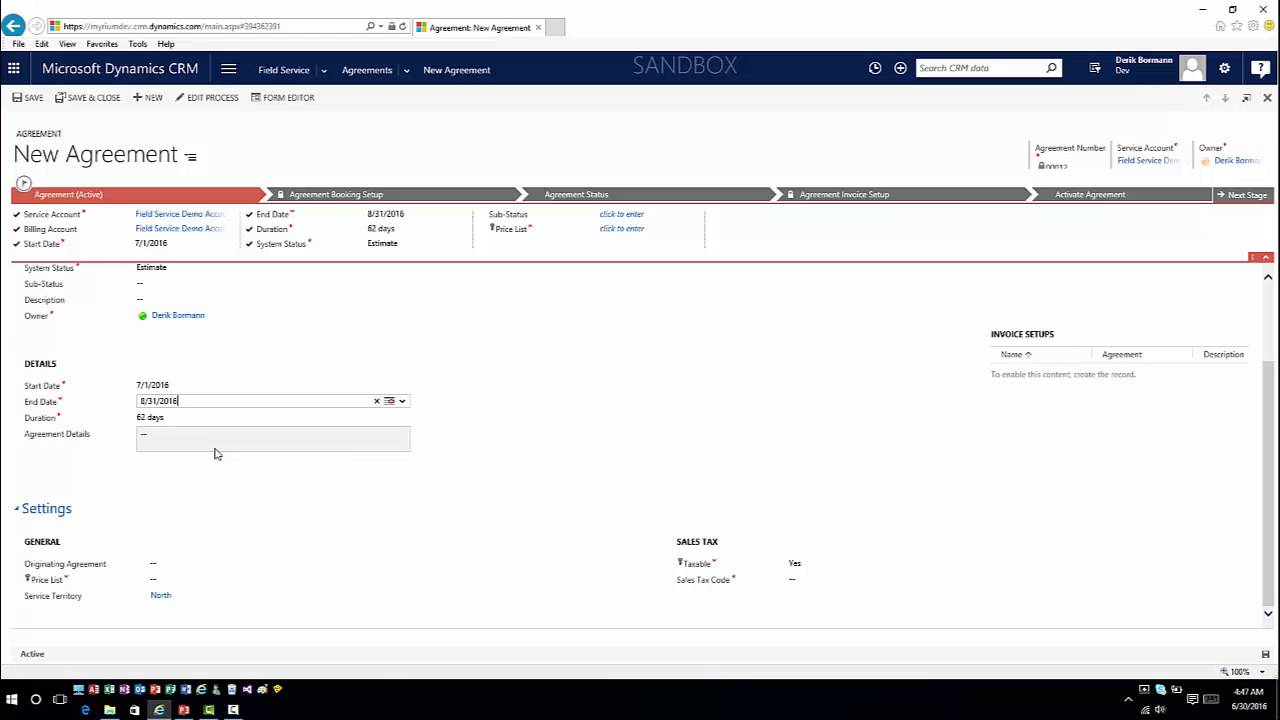Open the settings gear icon
The width and height of the screenshot is (1280, 720).
pyautogui.click(x=1224, y=68)
